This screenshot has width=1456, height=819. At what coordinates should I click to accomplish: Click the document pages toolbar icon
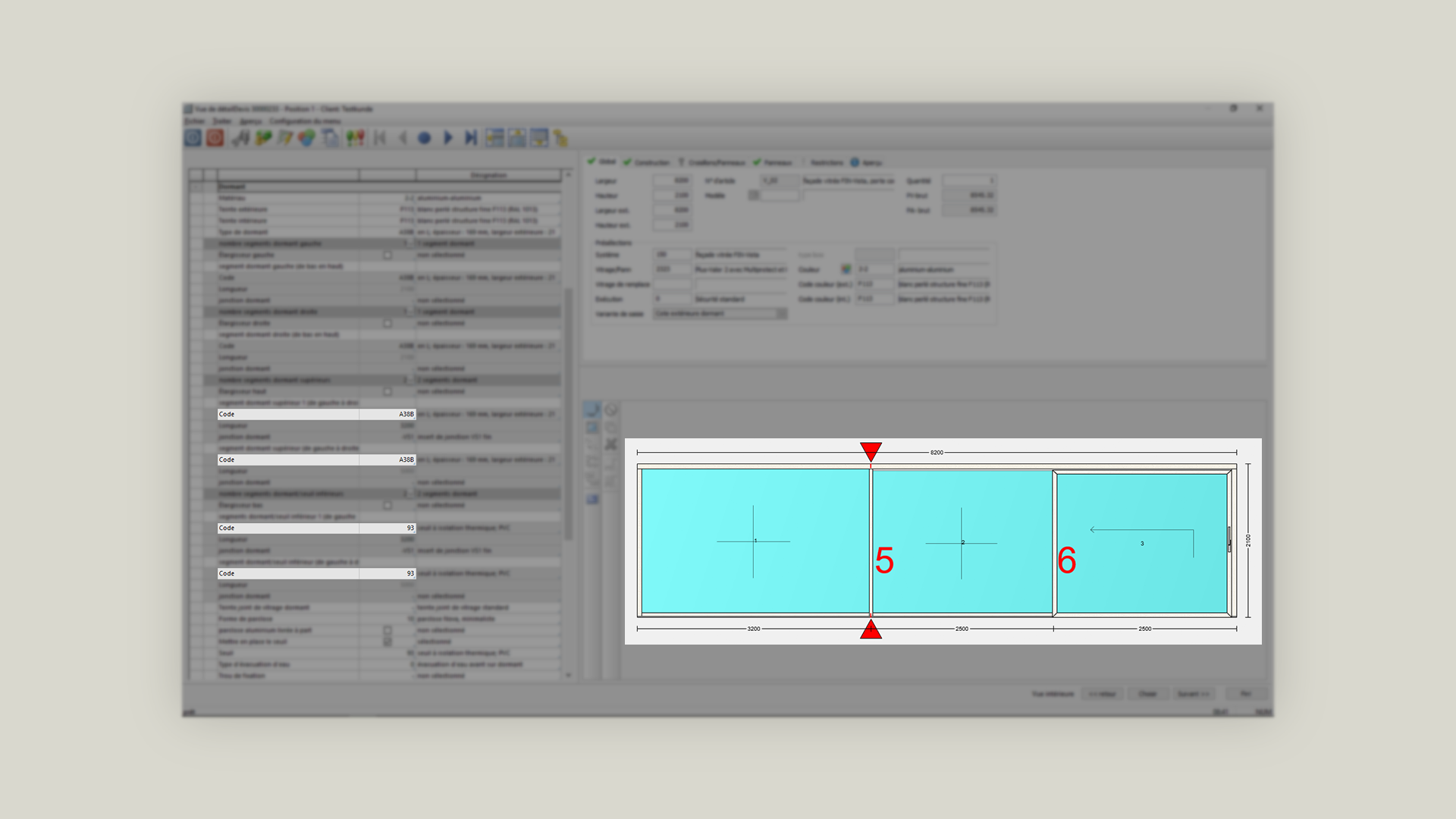point(330,137)
